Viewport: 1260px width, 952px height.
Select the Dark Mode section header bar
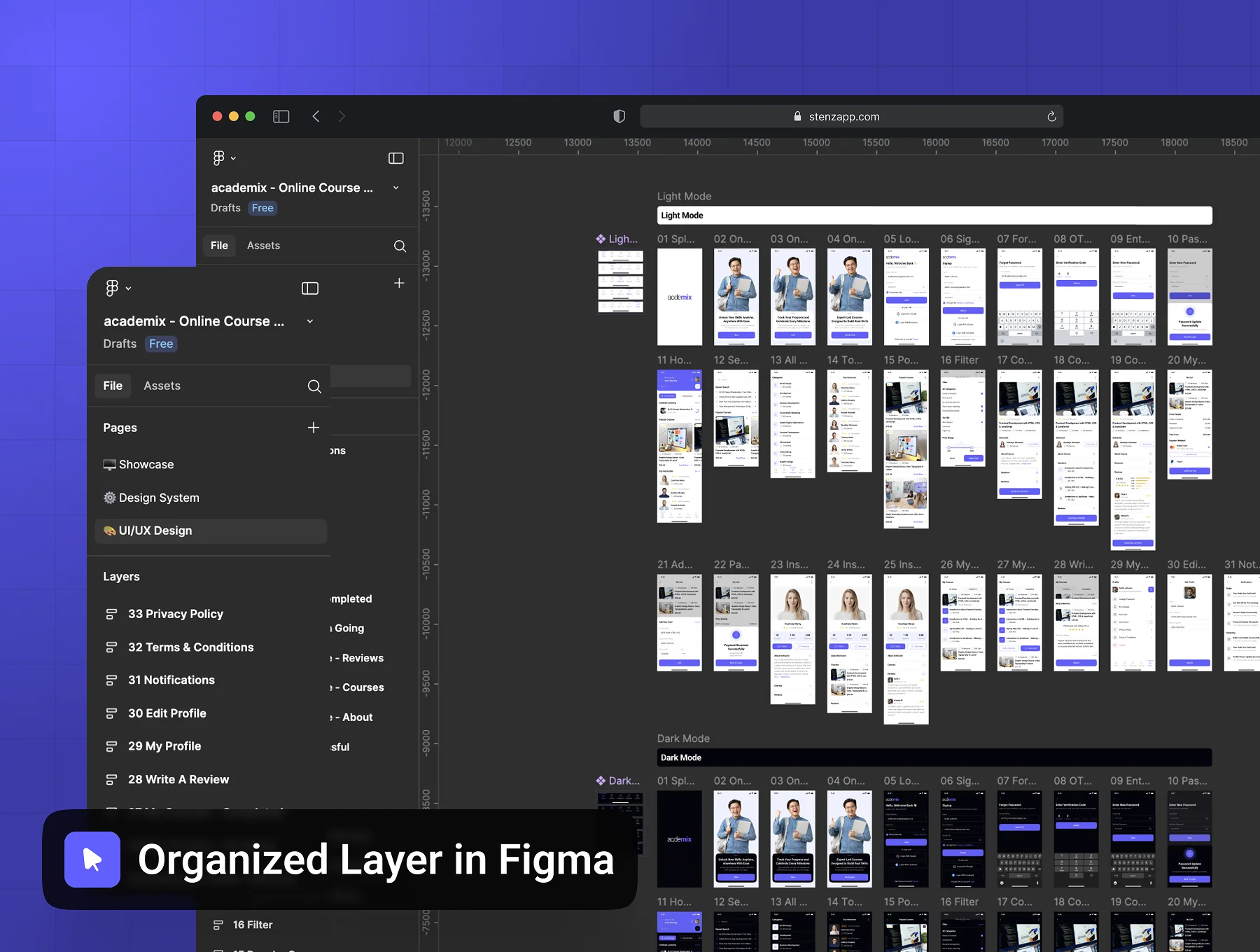point(934,757)
